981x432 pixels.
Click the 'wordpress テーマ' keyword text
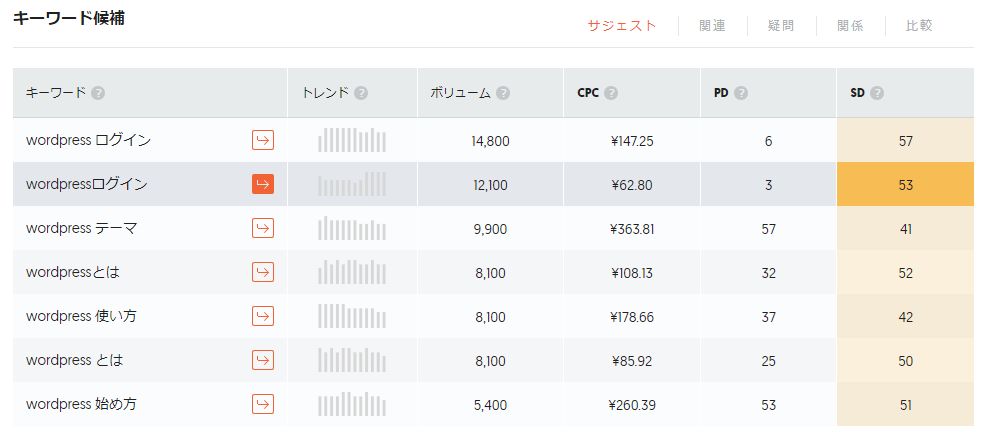click(x=82, y=229)
